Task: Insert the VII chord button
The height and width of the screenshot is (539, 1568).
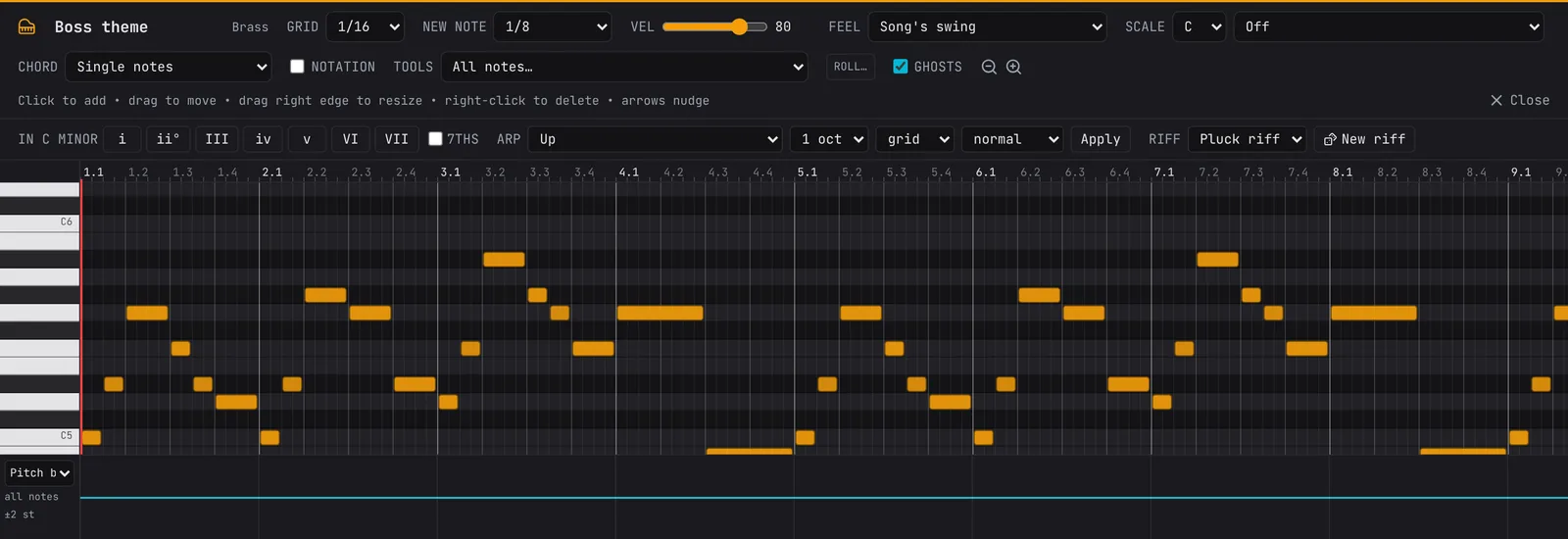Action: pyautogui.click(x=396, y=139)
